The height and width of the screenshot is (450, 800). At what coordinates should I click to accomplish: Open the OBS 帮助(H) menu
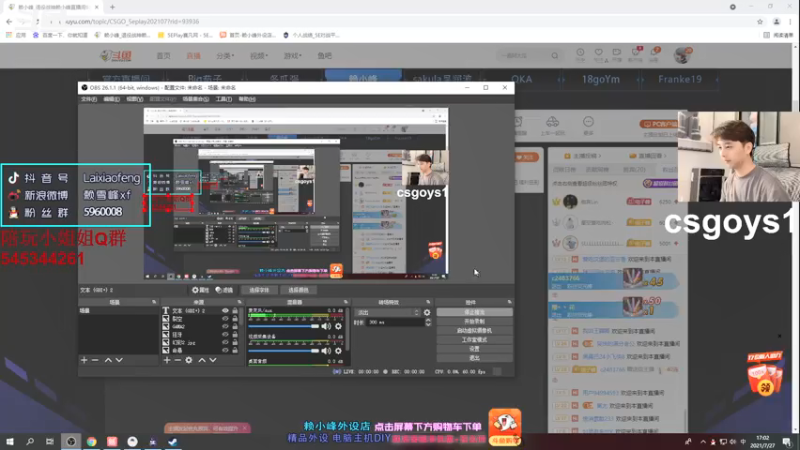(x=247, y=99)
